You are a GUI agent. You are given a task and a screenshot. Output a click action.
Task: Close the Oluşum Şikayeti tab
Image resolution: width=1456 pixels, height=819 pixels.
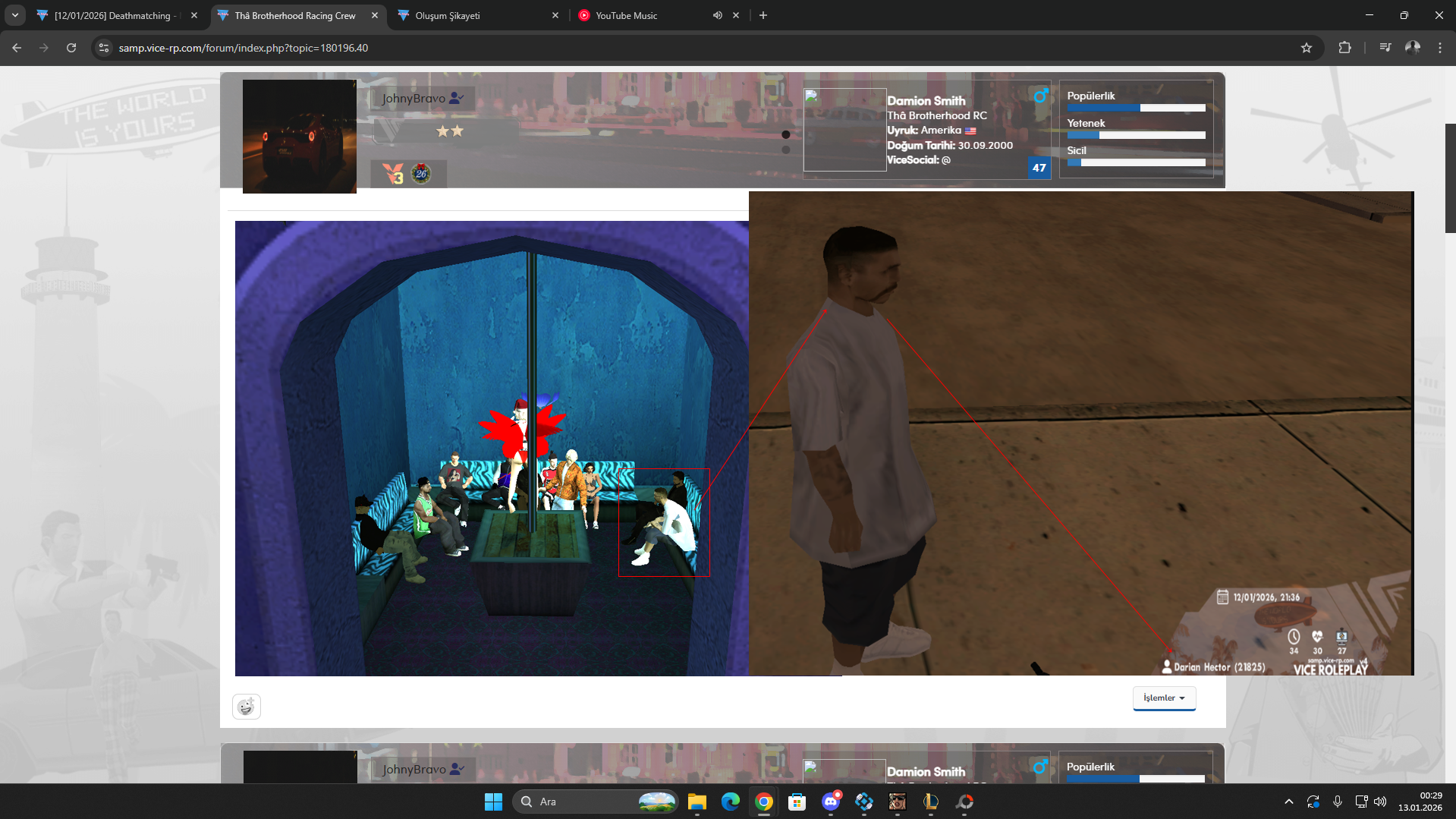click(555, 15)
